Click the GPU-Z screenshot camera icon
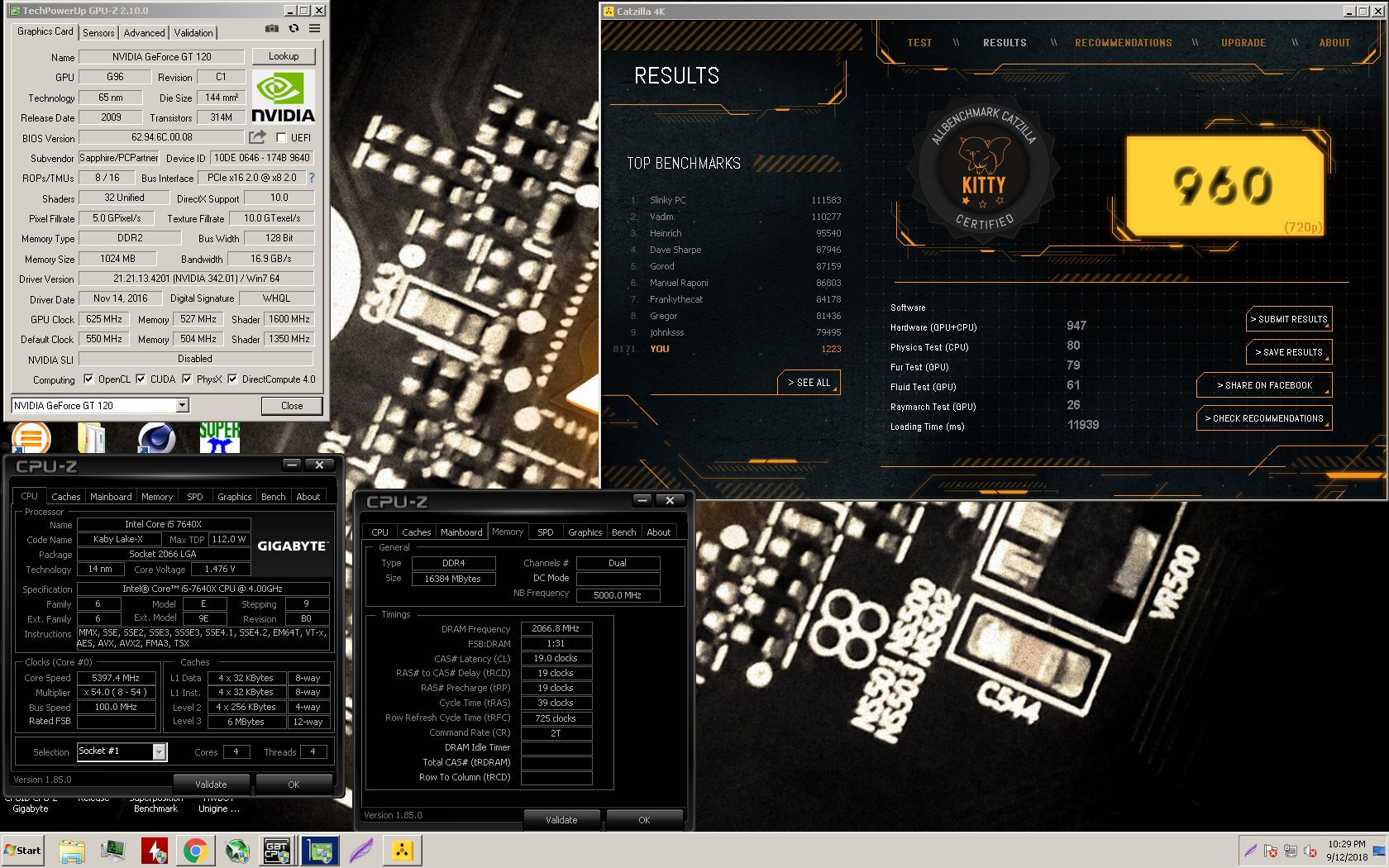 (272, 28)
